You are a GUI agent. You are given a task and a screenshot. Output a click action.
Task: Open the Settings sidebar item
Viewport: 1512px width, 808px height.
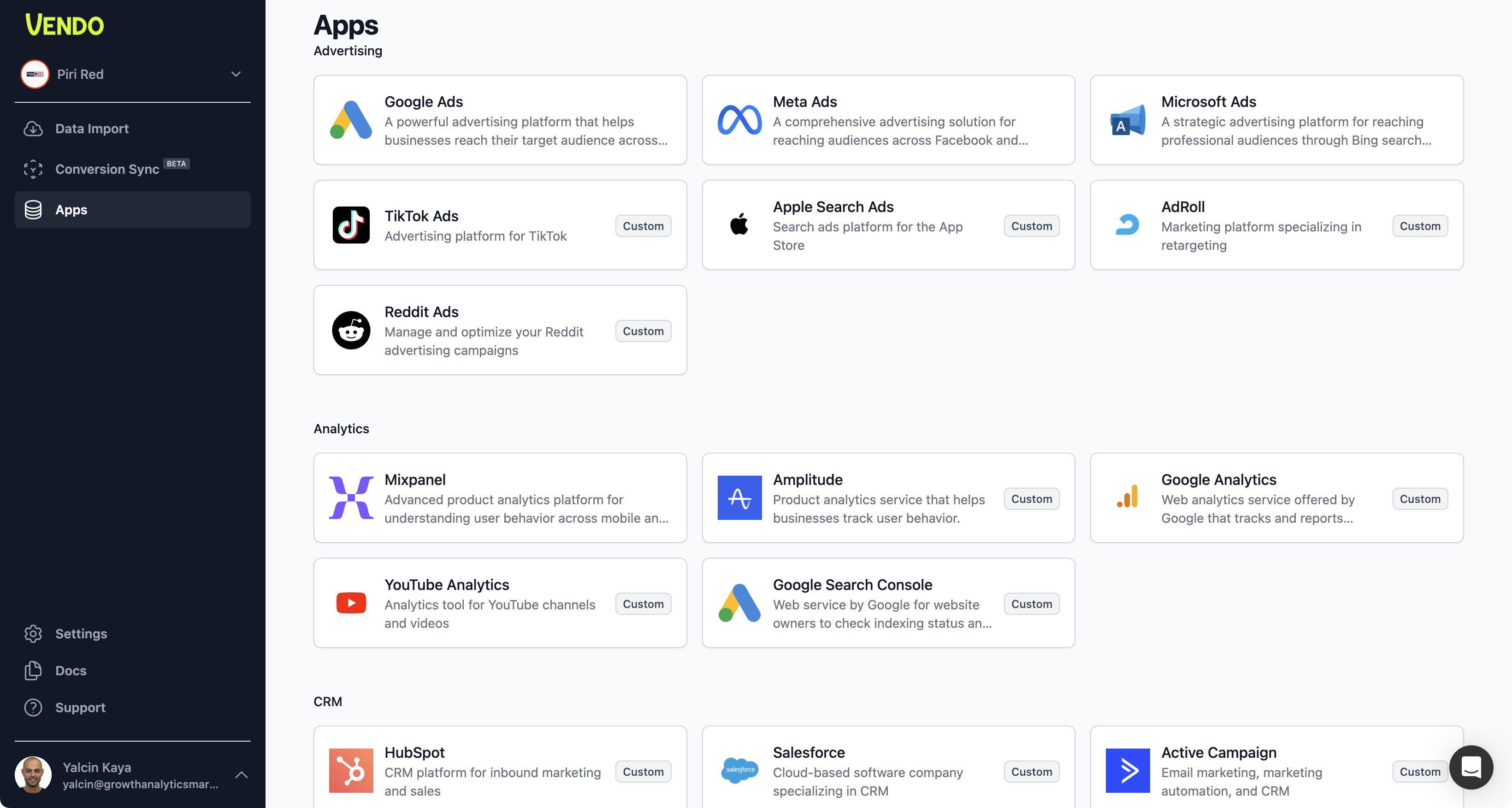tap(81, 634)
